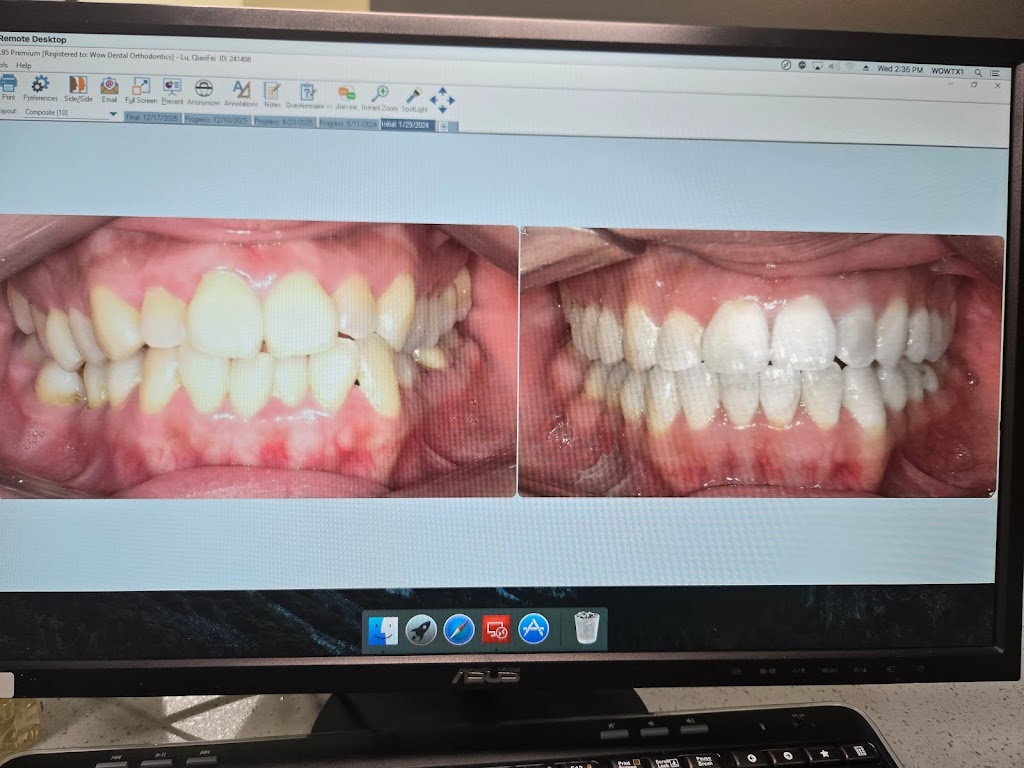
Task: Switch to Progress 12/10/2025 tab
Action: coord(216,120)
